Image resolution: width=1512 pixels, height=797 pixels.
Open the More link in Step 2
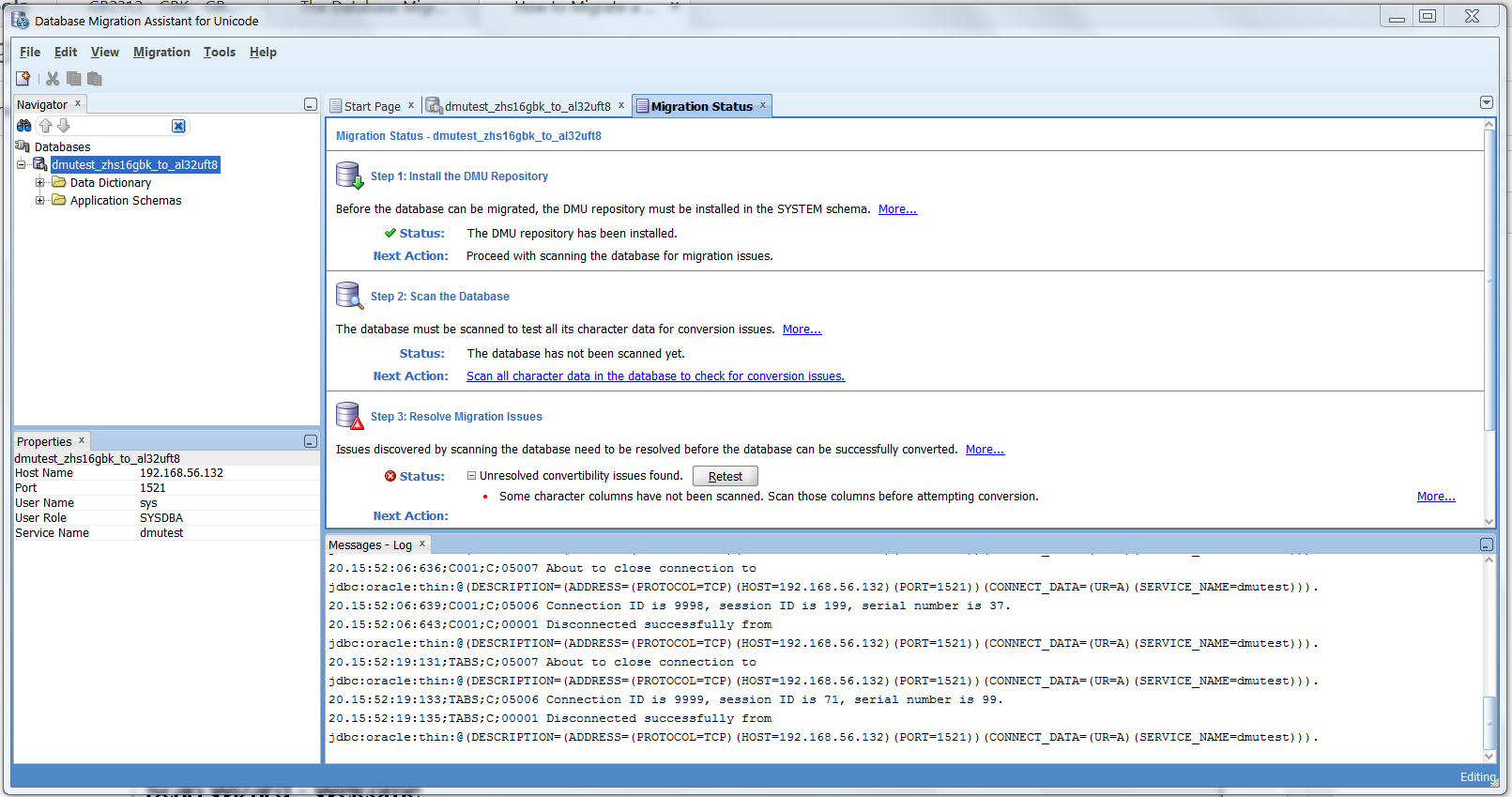click(802, 330)
